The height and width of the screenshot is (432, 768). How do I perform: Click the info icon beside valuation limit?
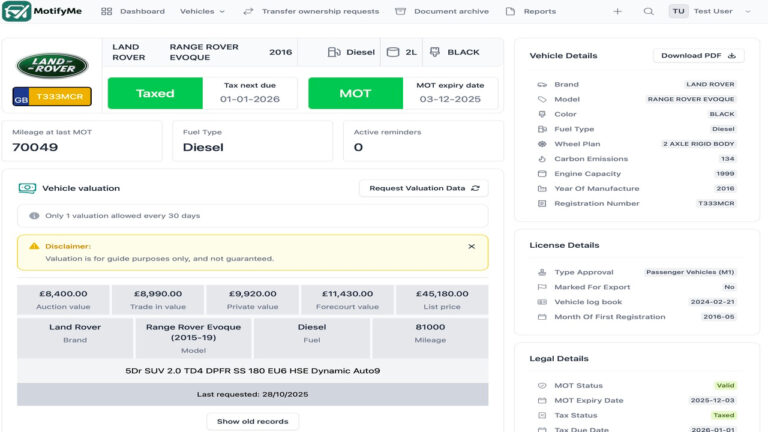[x=34, y=216]
